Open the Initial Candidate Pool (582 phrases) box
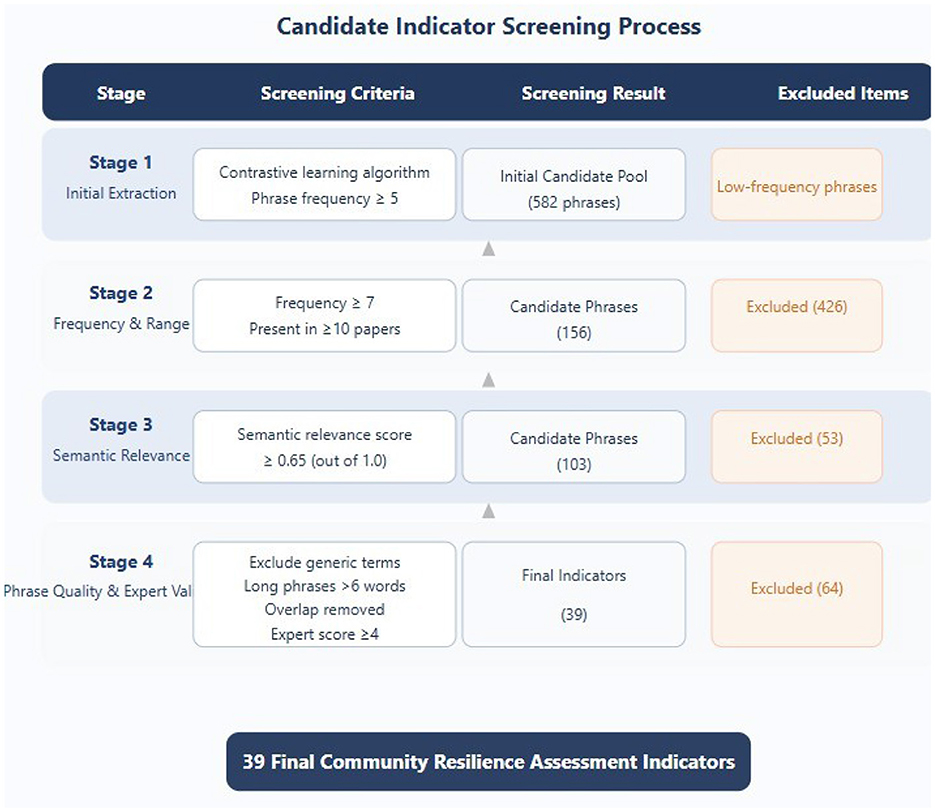This screenshot has width=935, height=812. tap(573, 185)
